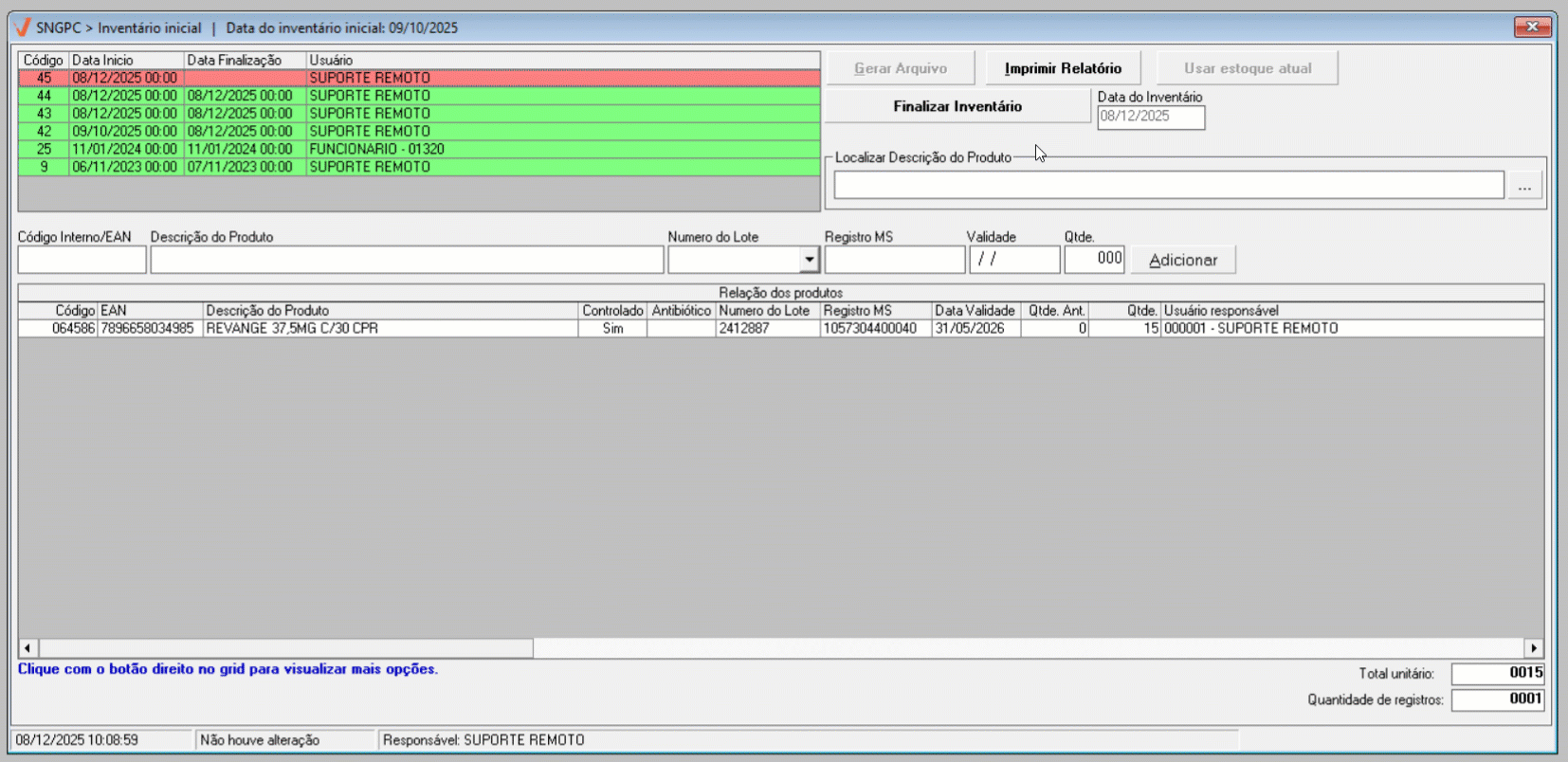Click the ellipsis product search button
The width and height of the screenshot is (1568, 762).
click(x=1524, y=186)
